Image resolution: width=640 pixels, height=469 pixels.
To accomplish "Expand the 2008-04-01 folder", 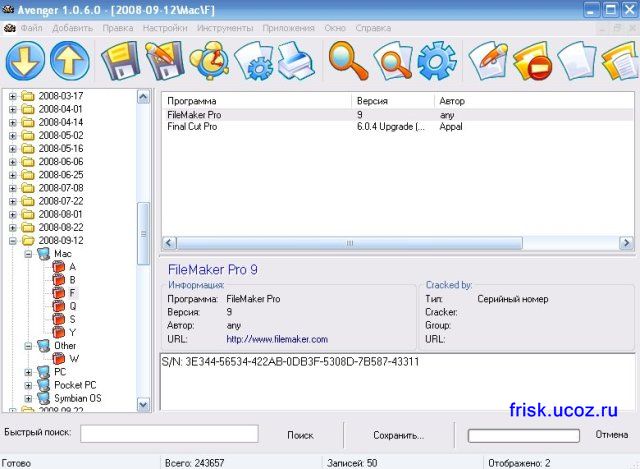I will (13, 109).
